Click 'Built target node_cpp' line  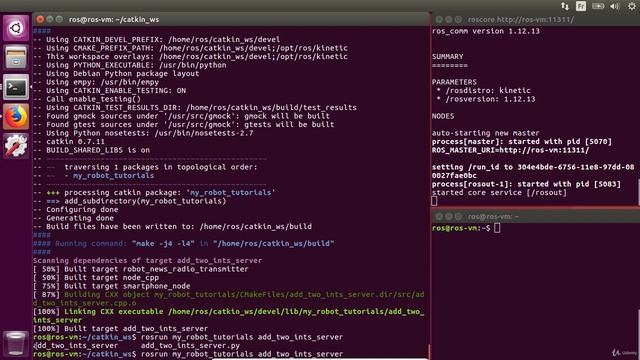pos(96,278)
